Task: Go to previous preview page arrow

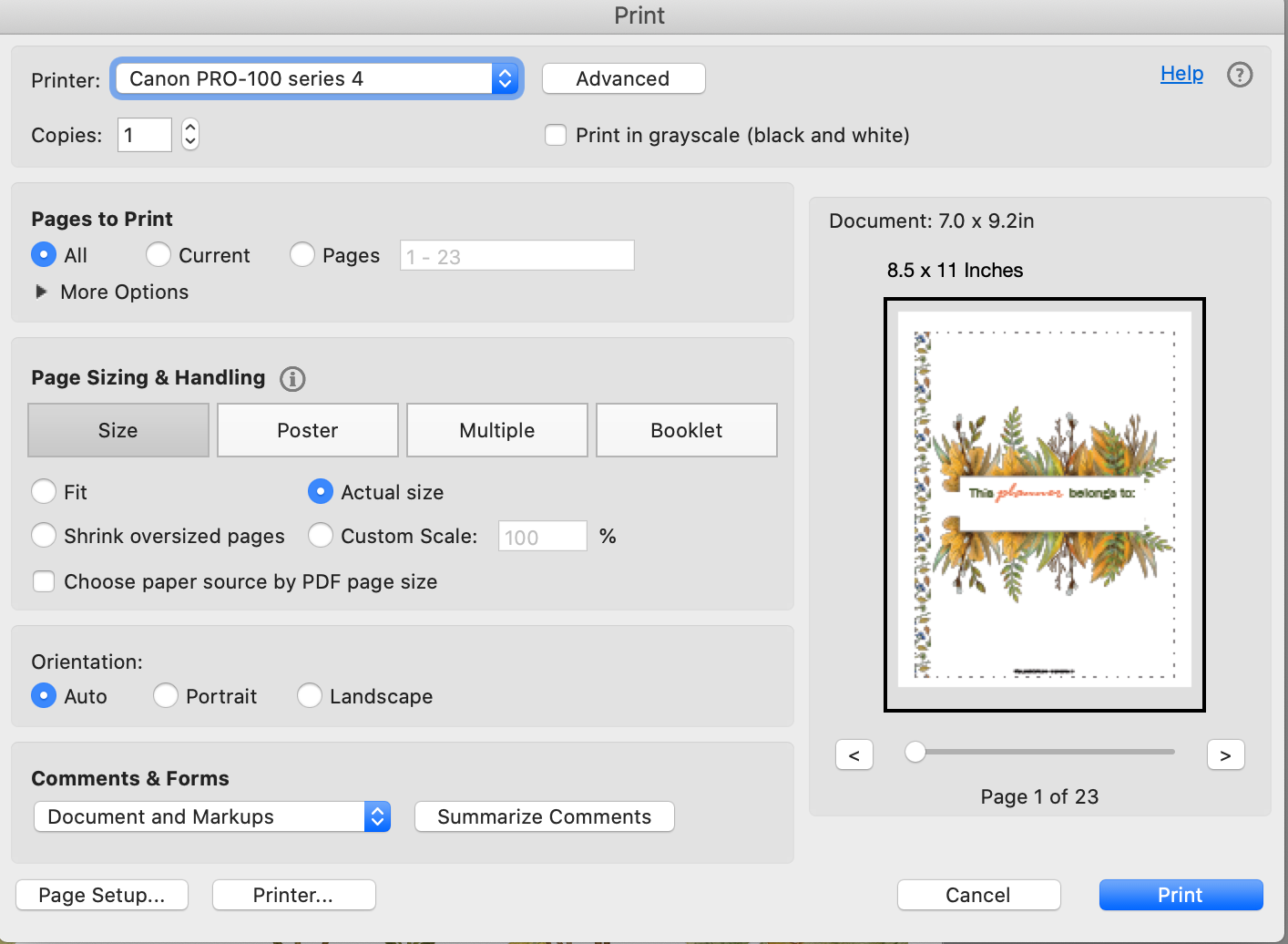Action: coord(854,754)
